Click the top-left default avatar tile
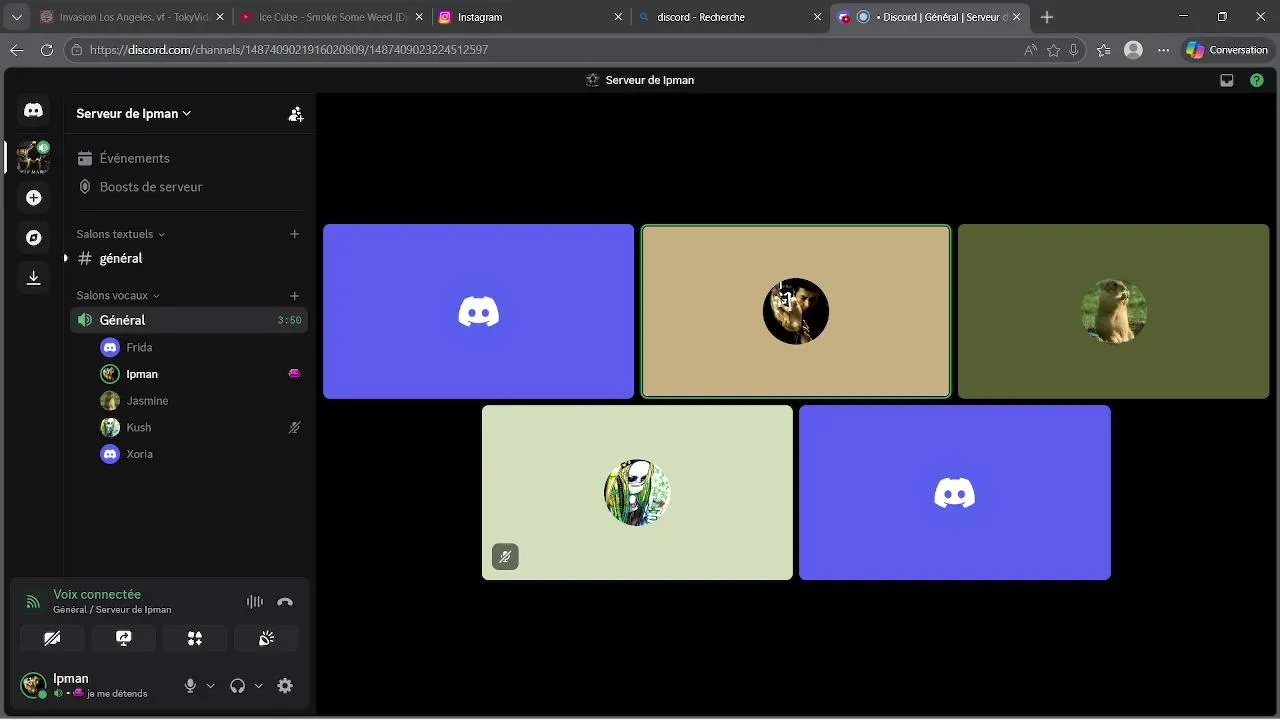The width and height of the screenshot is (1280, 720). pos(478,311)
